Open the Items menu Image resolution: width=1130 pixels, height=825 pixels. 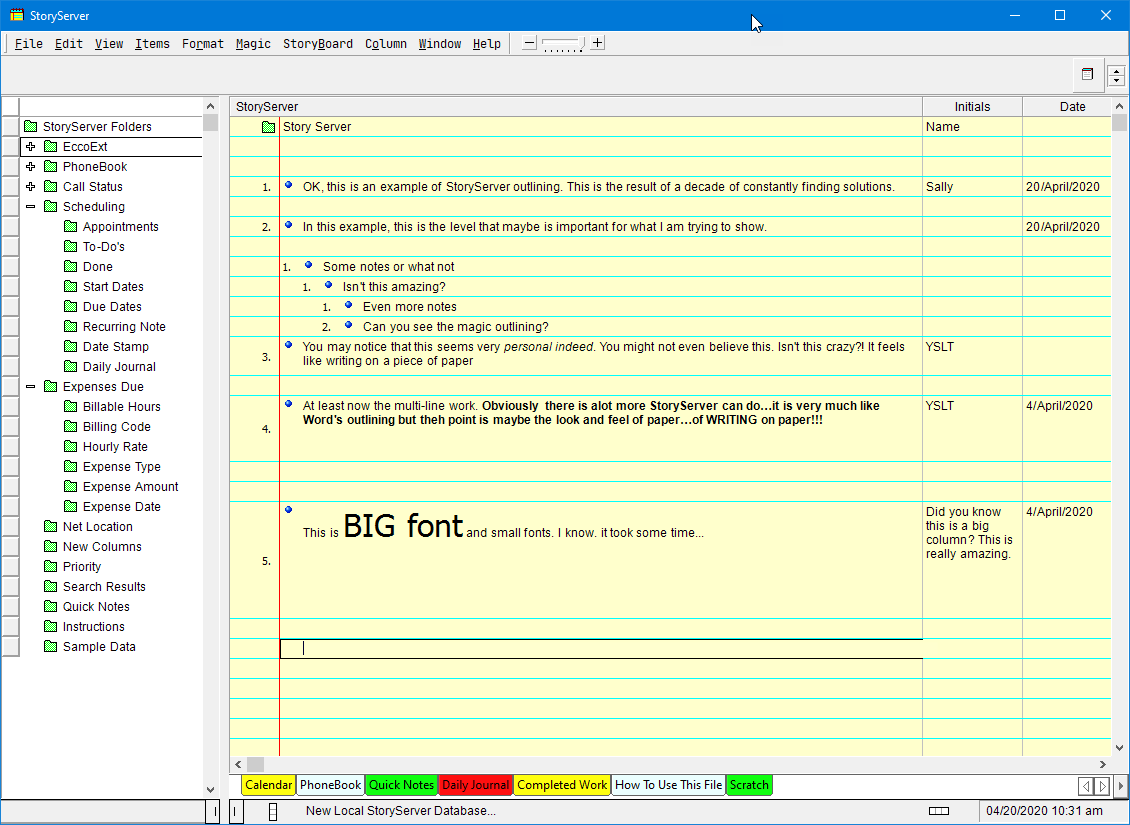pos(152,44)
